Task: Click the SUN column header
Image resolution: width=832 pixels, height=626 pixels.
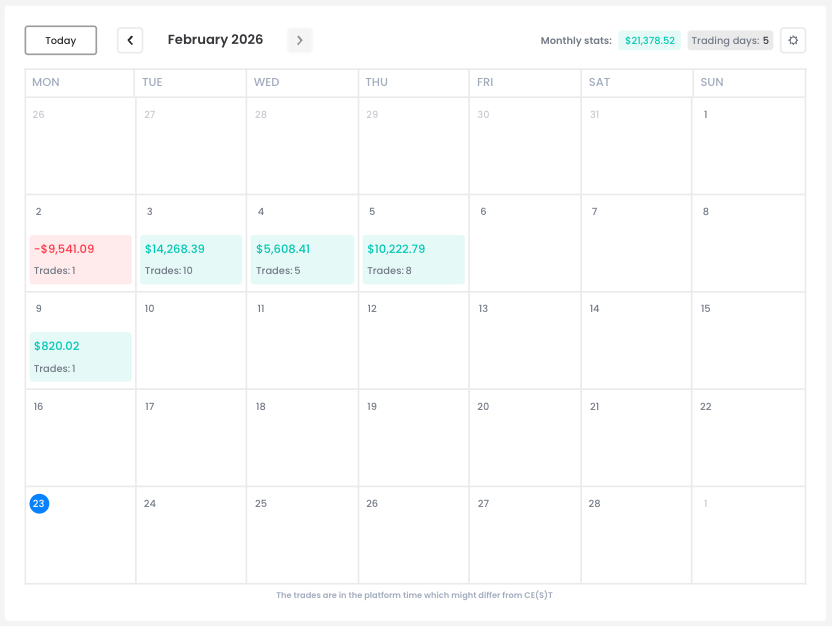Action: (x=711, y=82)
